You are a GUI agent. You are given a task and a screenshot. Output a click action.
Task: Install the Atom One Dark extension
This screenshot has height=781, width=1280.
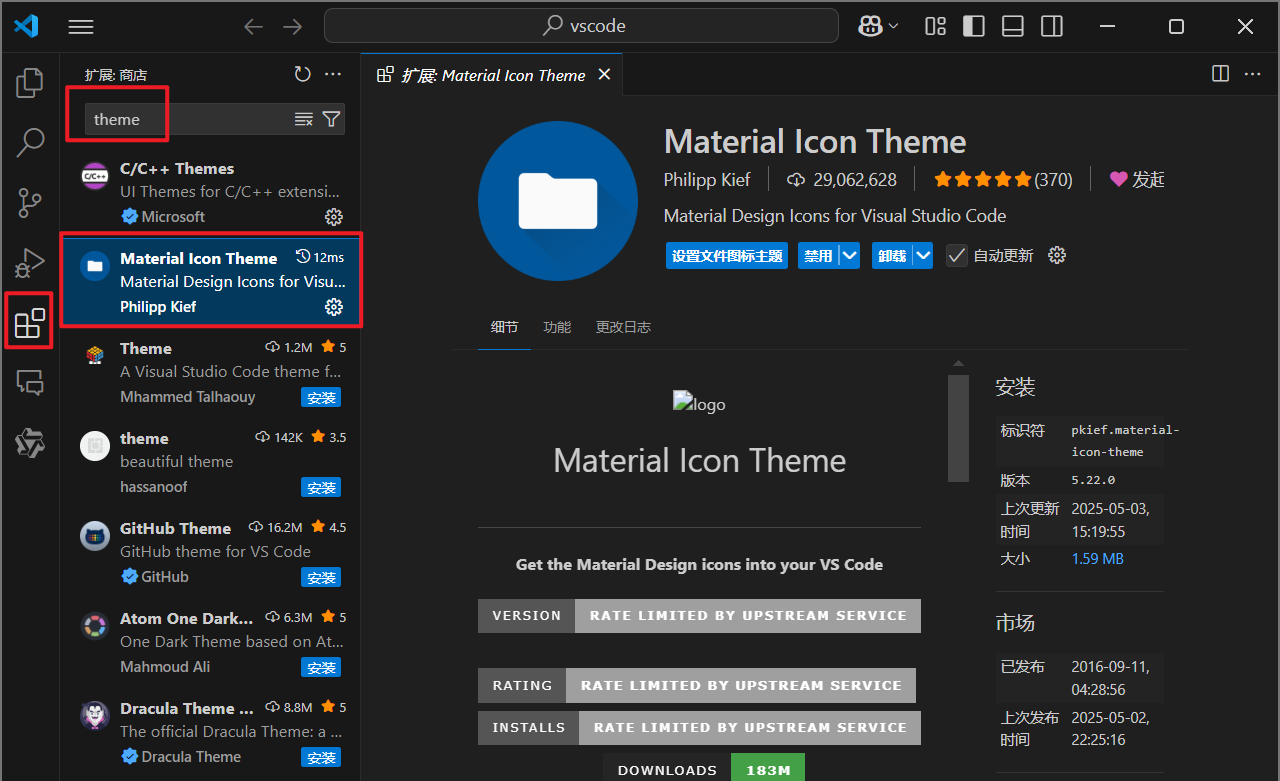pos(321,668)
